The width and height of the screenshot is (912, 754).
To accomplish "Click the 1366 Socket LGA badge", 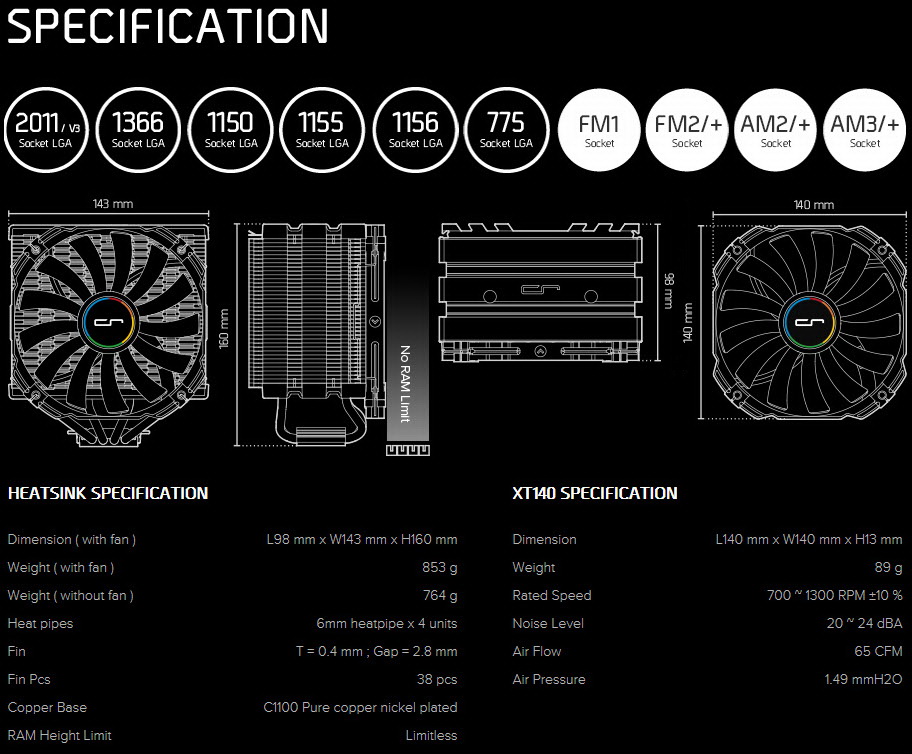I will (138, 130).
